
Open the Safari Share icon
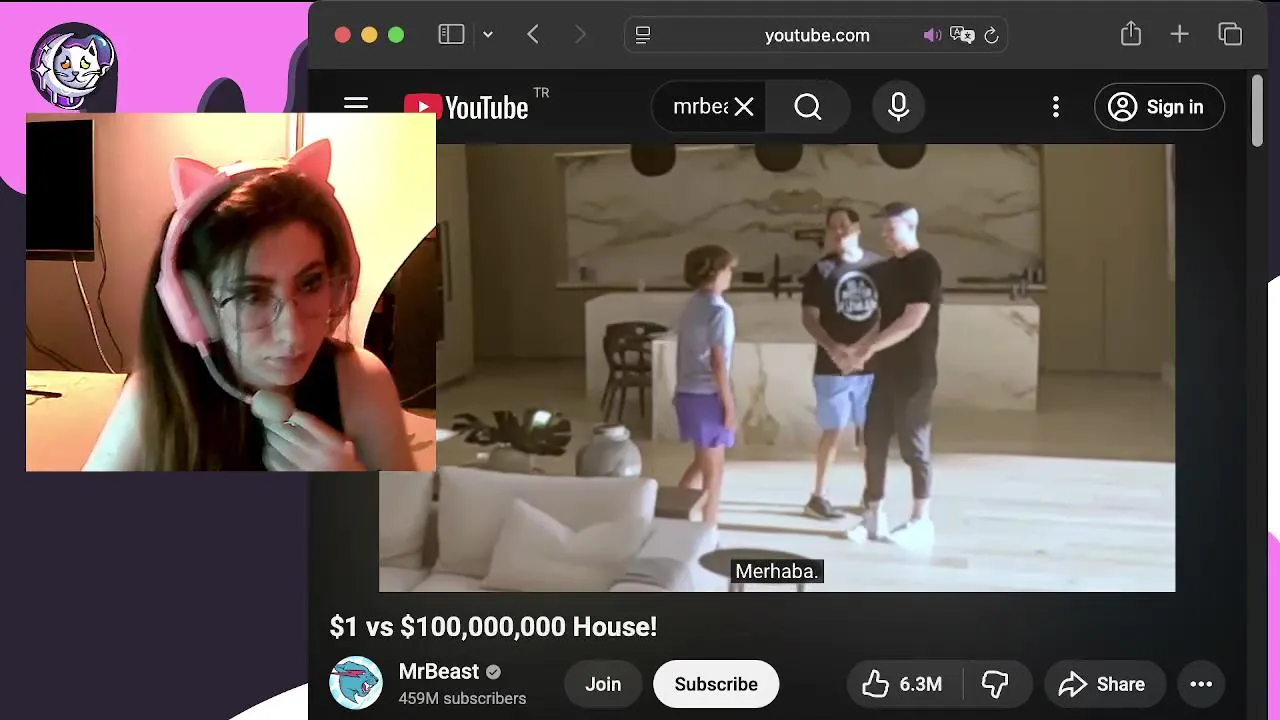coord(1131,34)
